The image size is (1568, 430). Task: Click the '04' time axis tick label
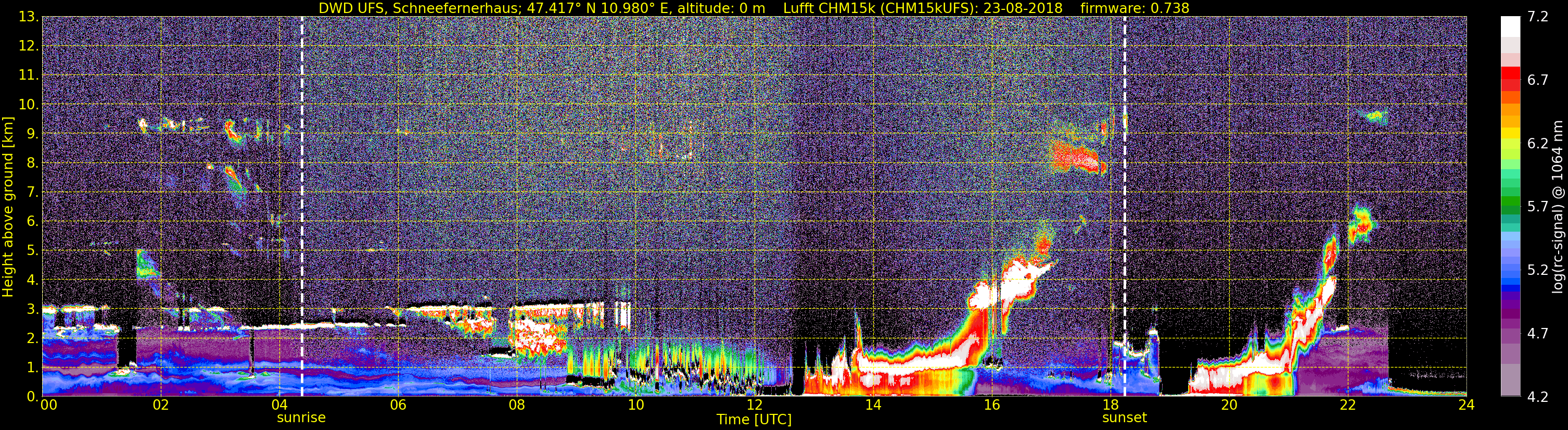point(279,406)
